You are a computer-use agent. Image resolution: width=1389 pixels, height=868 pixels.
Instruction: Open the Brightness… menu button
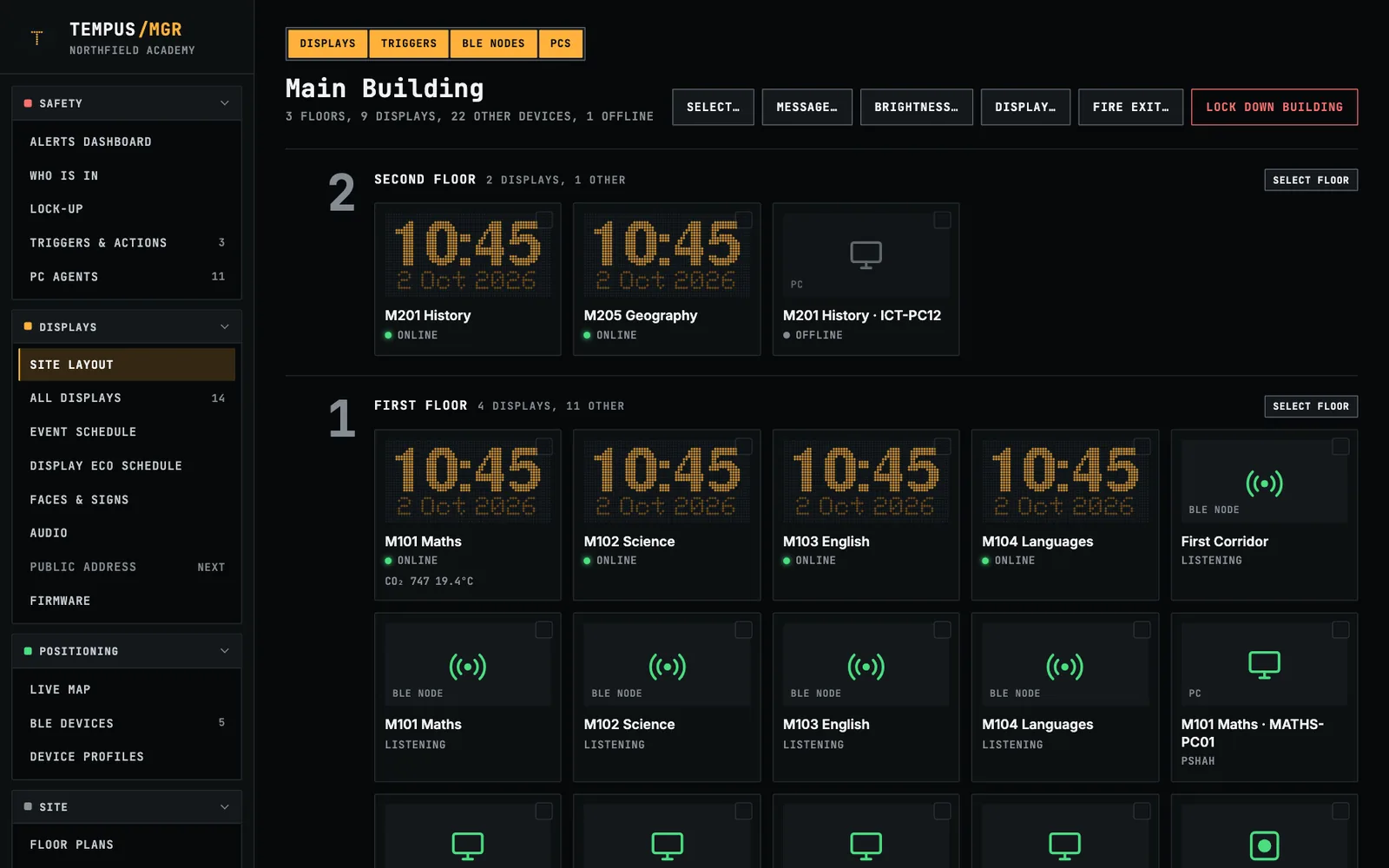916,107
